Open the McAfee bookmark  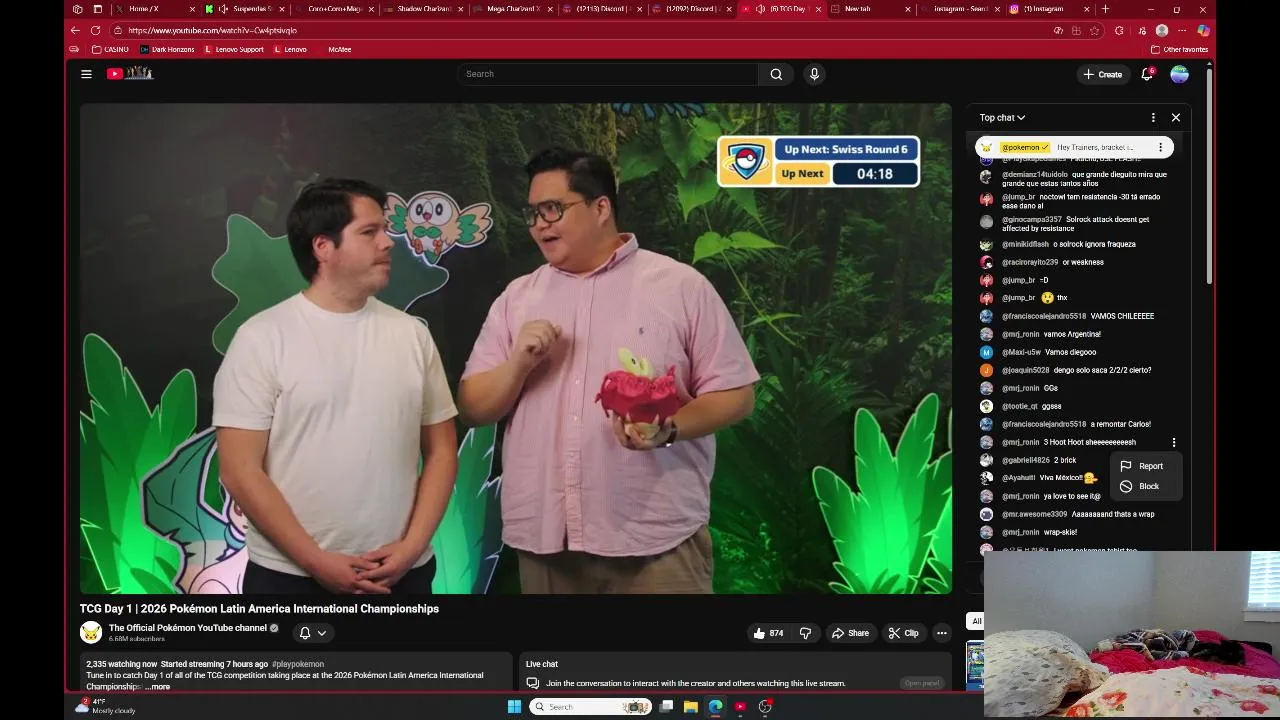coord(339,49)
